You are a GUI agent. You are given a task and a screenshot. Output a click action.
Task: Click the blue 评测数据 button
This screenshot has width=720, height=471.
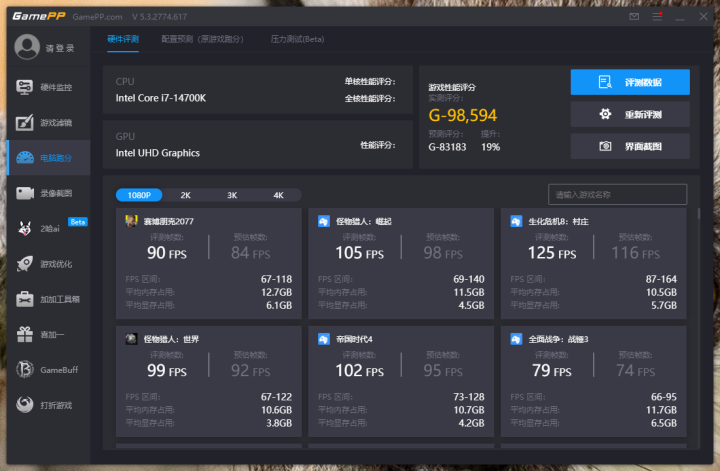[x=630, y=82]
